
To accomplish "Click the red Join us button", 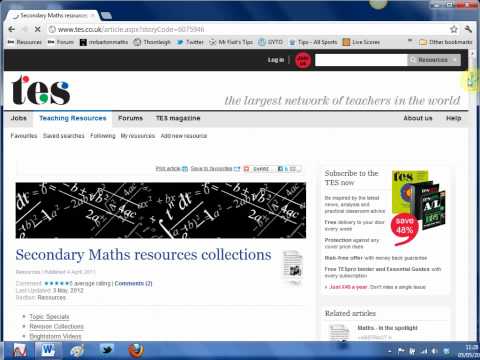I will point(303,60).
